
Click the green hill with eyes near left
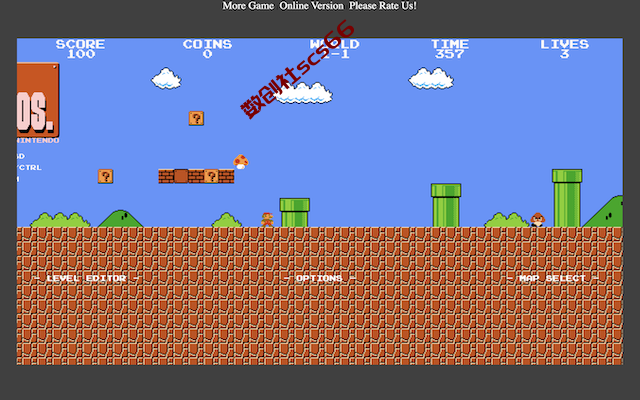pyautogui.click(x=120, y=219)
